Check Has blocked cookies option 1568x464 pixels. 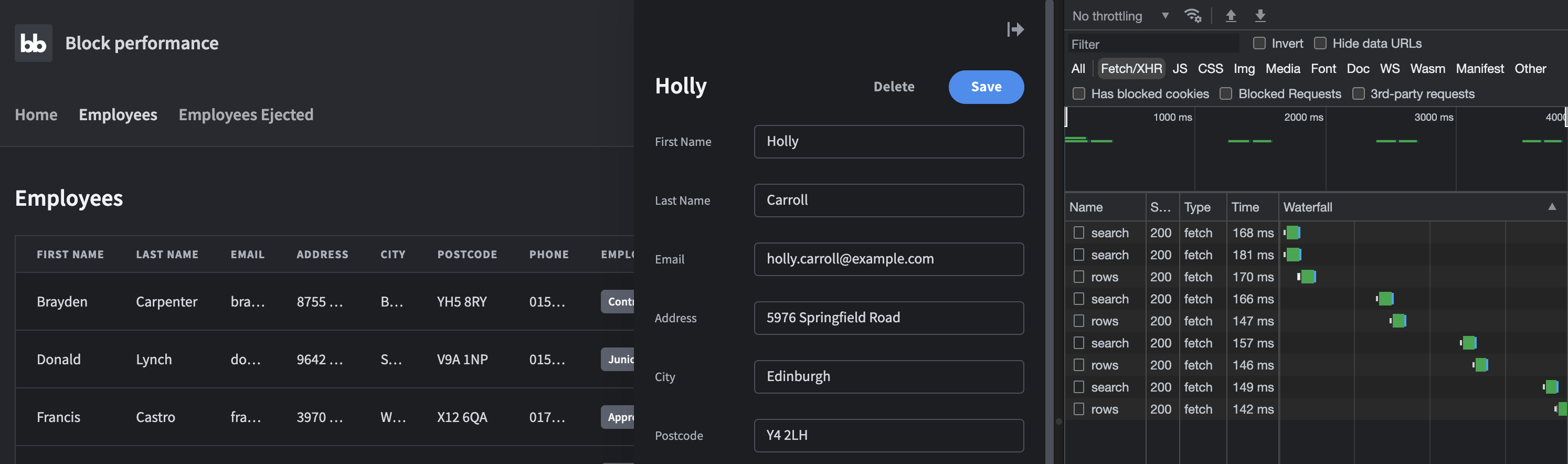tap(1078, 94)
